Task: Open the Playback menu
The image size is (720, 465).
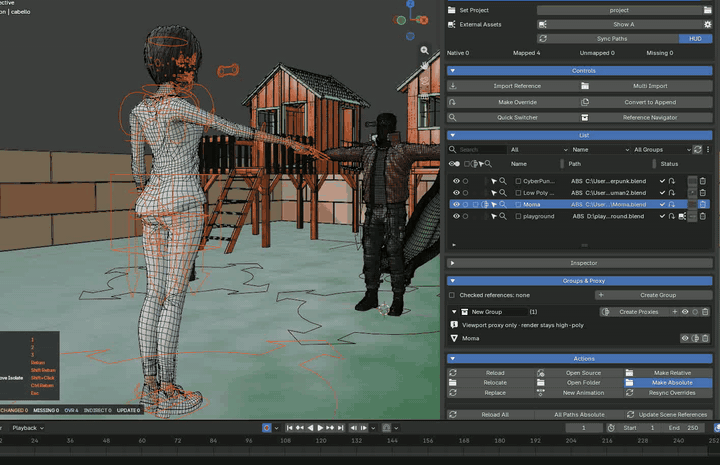Action: click(x=28, y=428)
